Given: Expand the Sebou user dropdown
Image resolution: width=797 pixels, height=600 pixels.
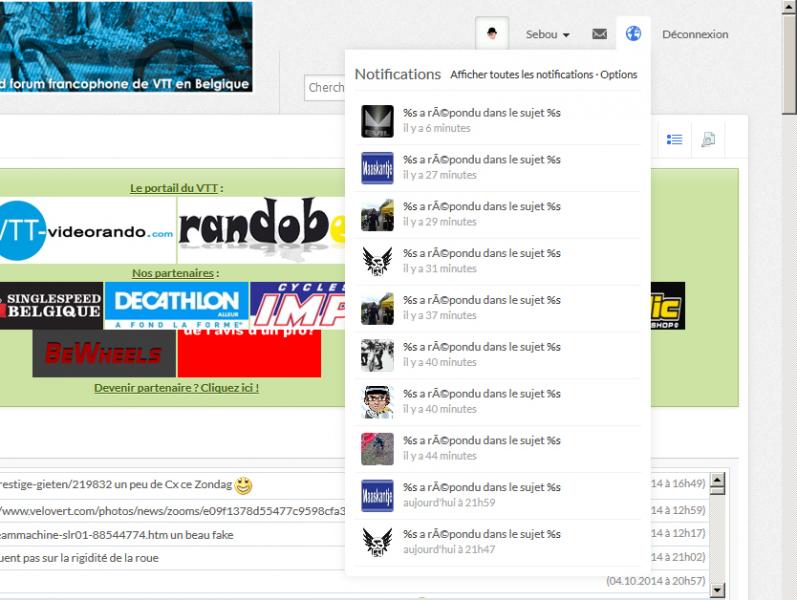Looking at the screenshot, I should (547, 35).
